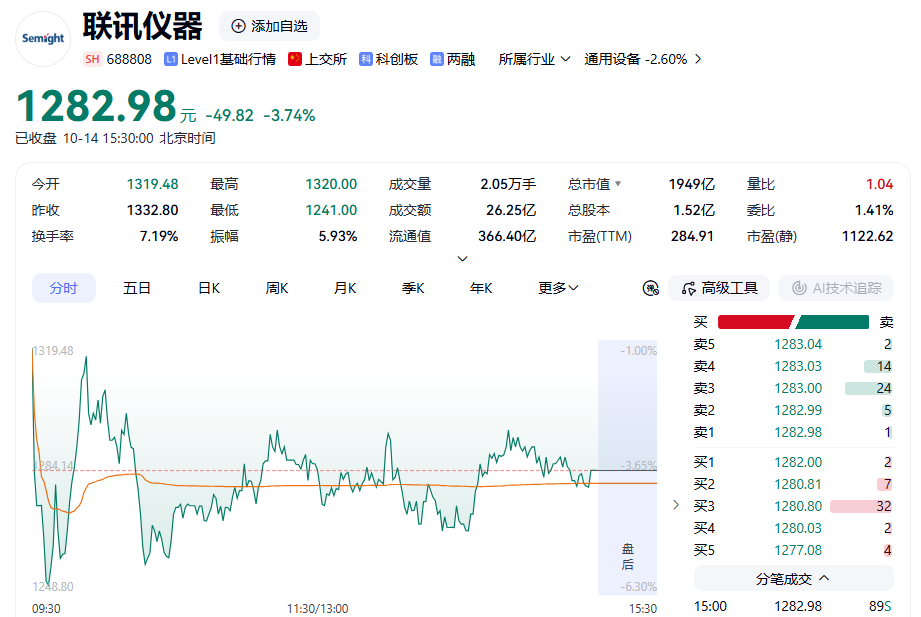Click the 15:00 trade record row
921x617 pixels.
[794, 606]
